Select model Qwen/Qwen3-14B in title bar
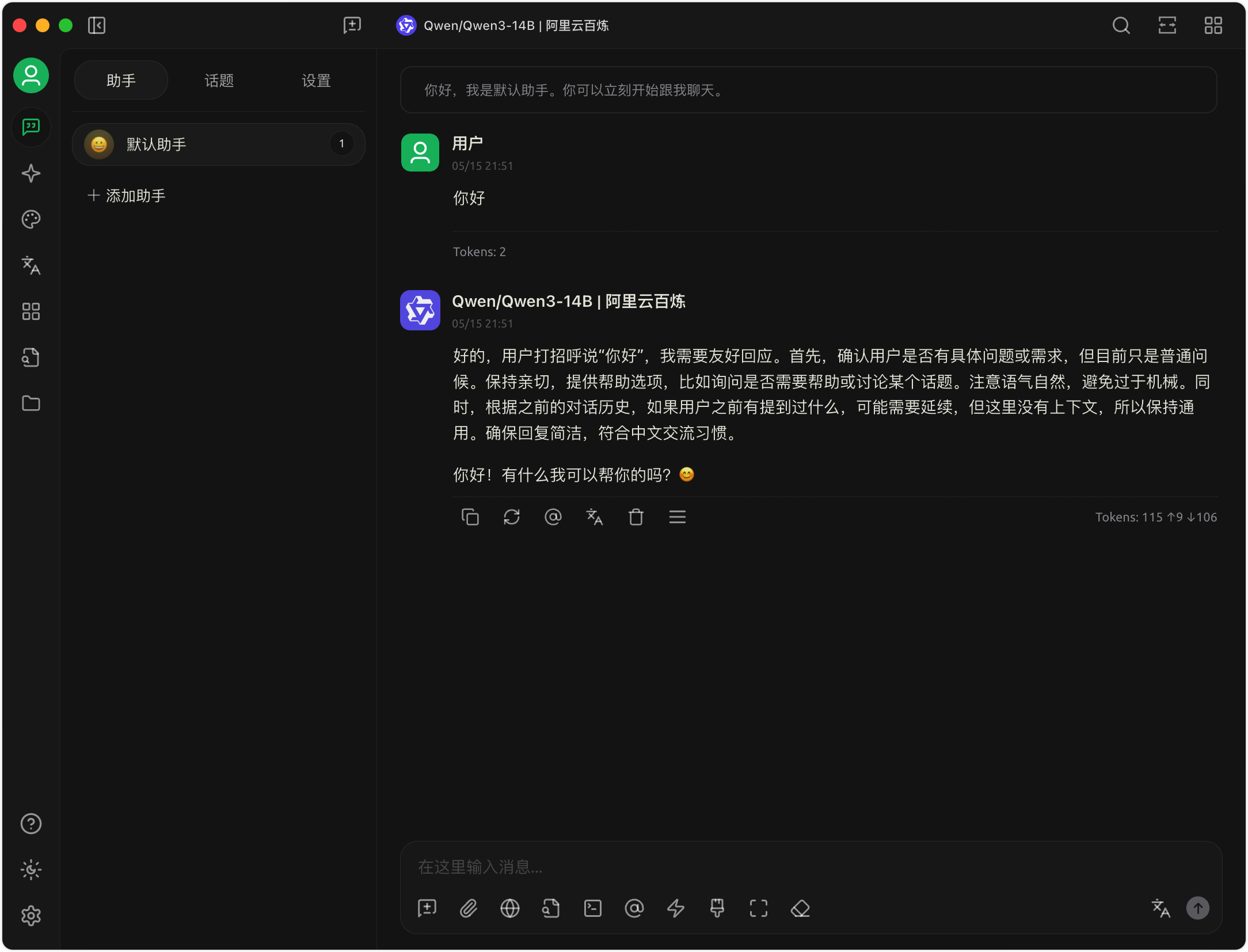1248x952 pixels. (503, 25)
